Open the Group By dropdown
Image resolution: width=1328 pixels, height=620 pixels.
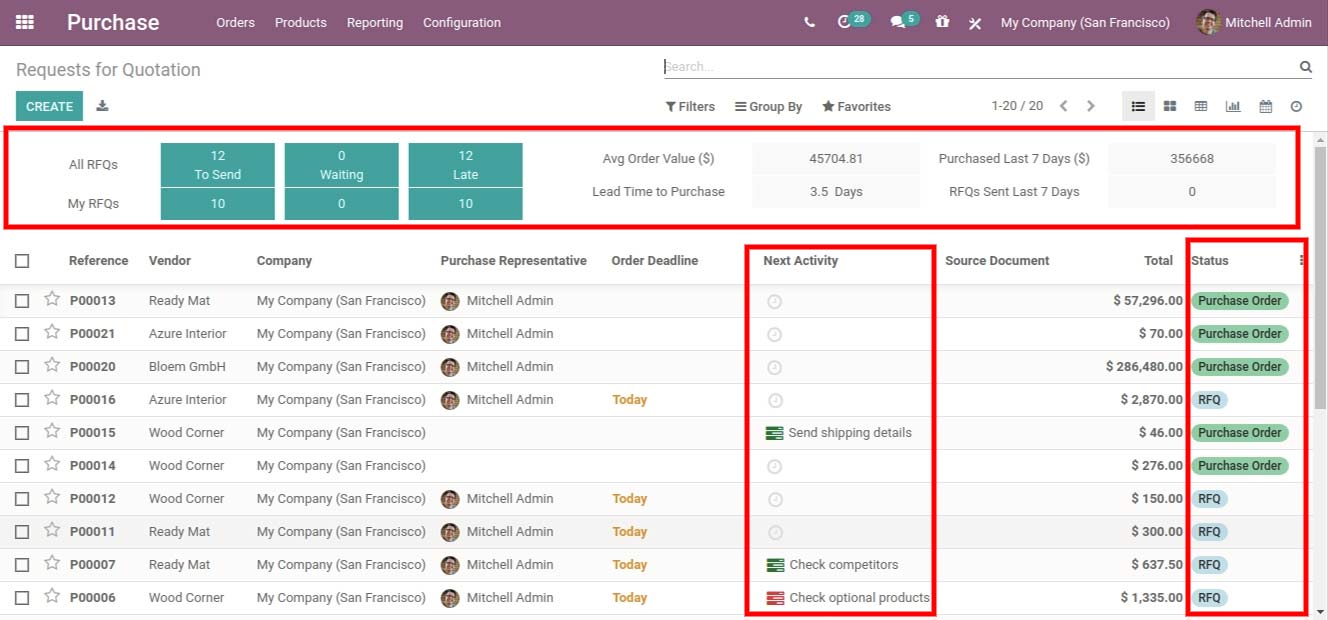[768, 107]
